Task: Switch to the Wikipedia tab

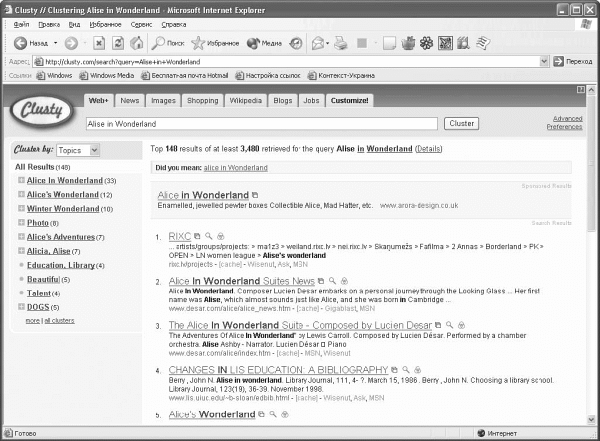Action: [246, 101]
